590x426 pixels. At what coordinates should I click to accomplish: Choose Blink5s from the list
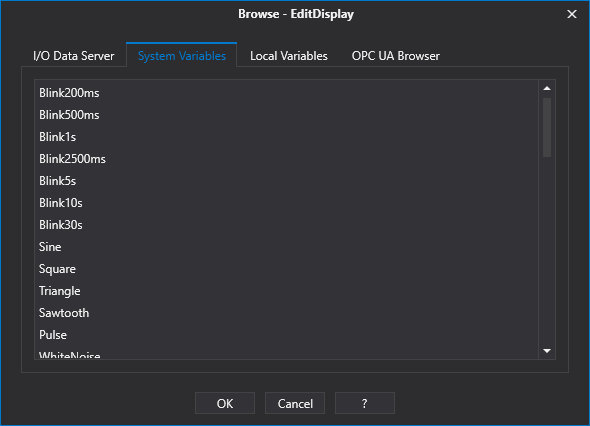tap(286, 181)
